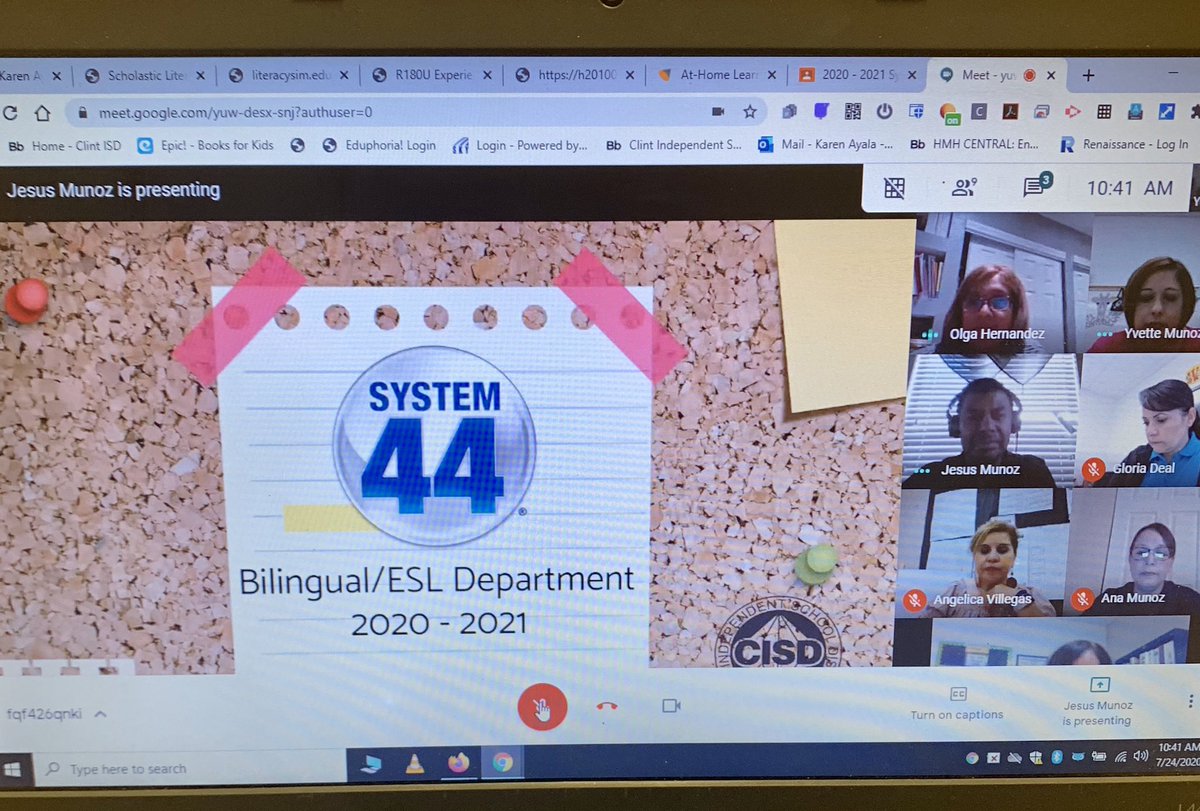Open the volume slider from the system tray
The height and width of the screenshot is (811, 1200).
tap(1140, 756)
